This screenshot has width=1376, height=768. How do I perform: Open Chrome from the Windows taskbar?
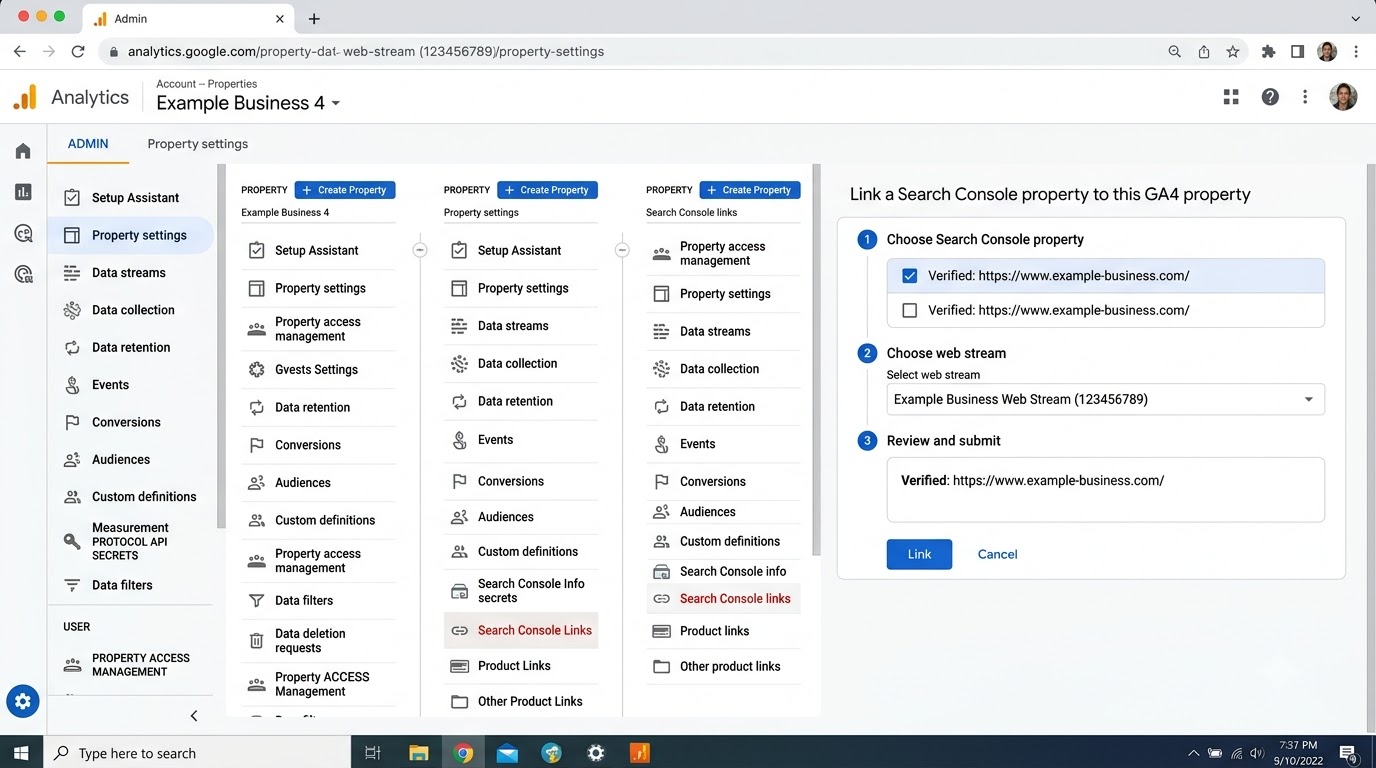[463, 753]
